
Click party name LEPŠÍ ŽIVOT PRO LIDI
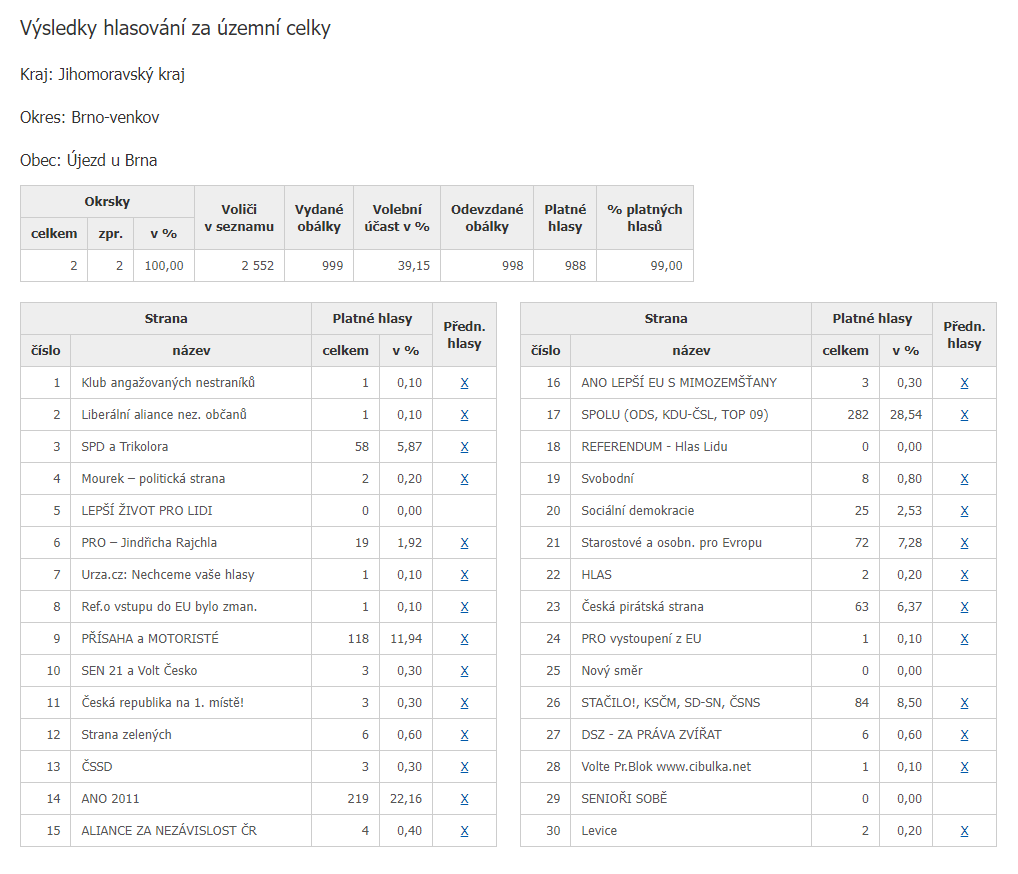(147, 511)
